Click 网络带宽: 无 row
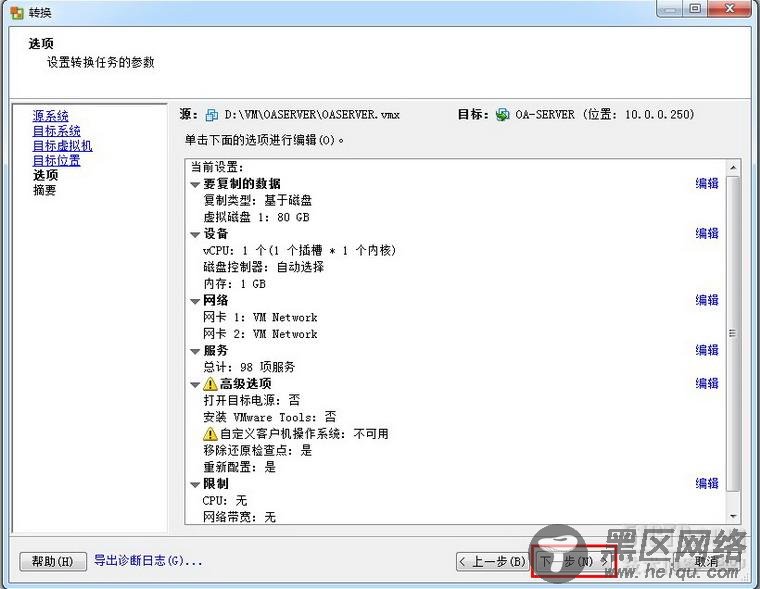The width and height of the screenshot is (760, 589). (x=239, y=517)
